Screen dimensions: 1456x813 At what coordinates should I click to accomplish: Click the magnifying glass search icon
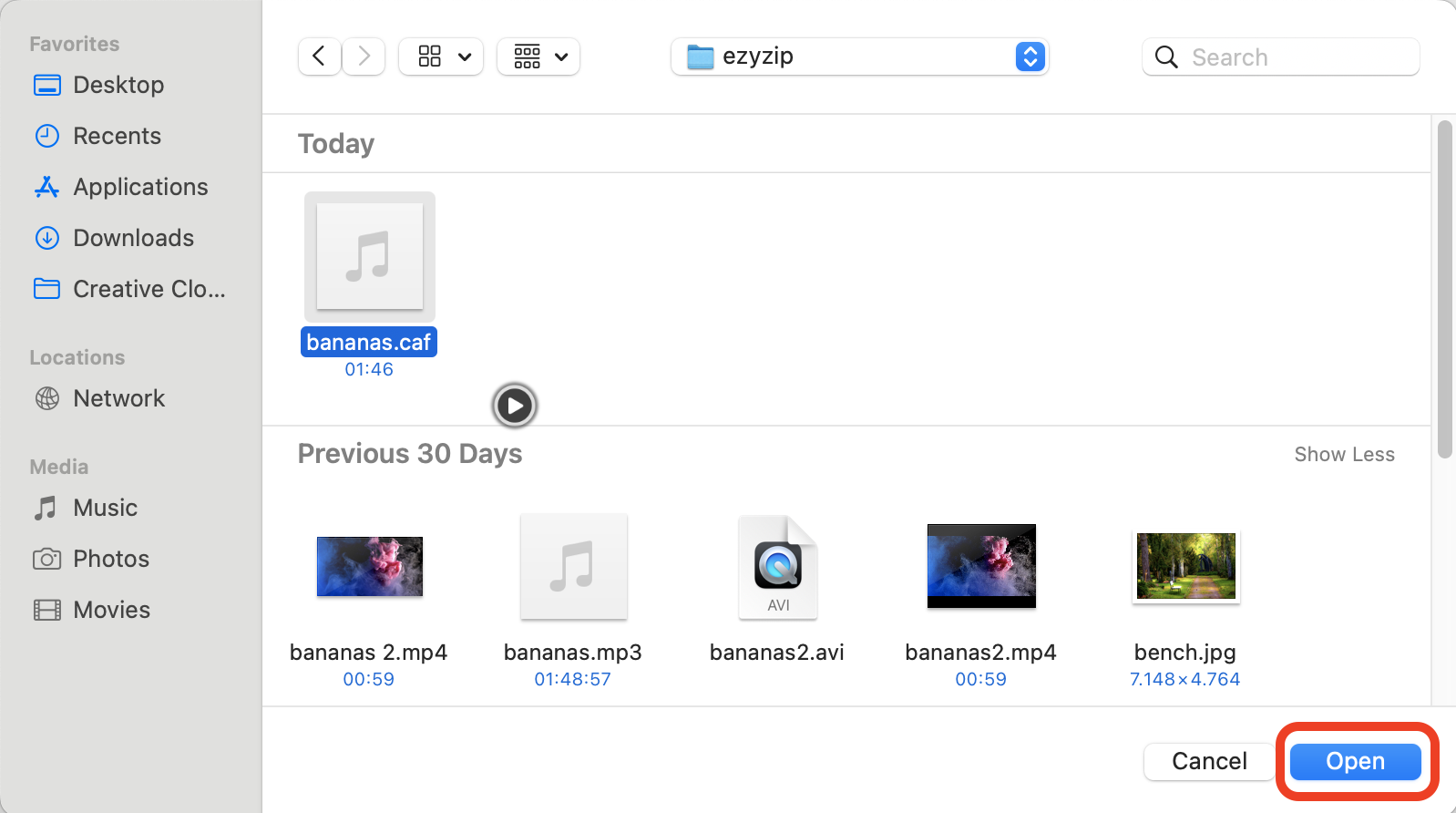(x=1166, y=57)
